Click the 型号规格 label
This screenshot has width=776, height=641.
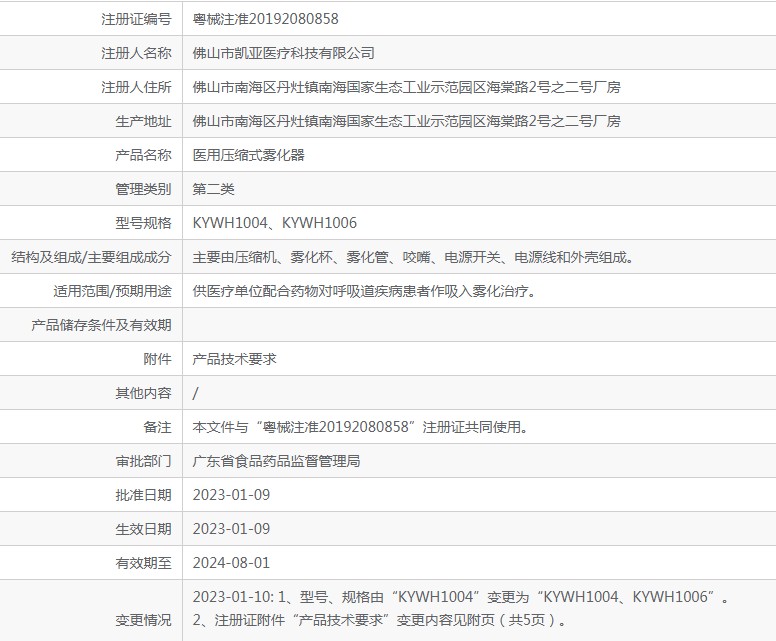point(143,223)
